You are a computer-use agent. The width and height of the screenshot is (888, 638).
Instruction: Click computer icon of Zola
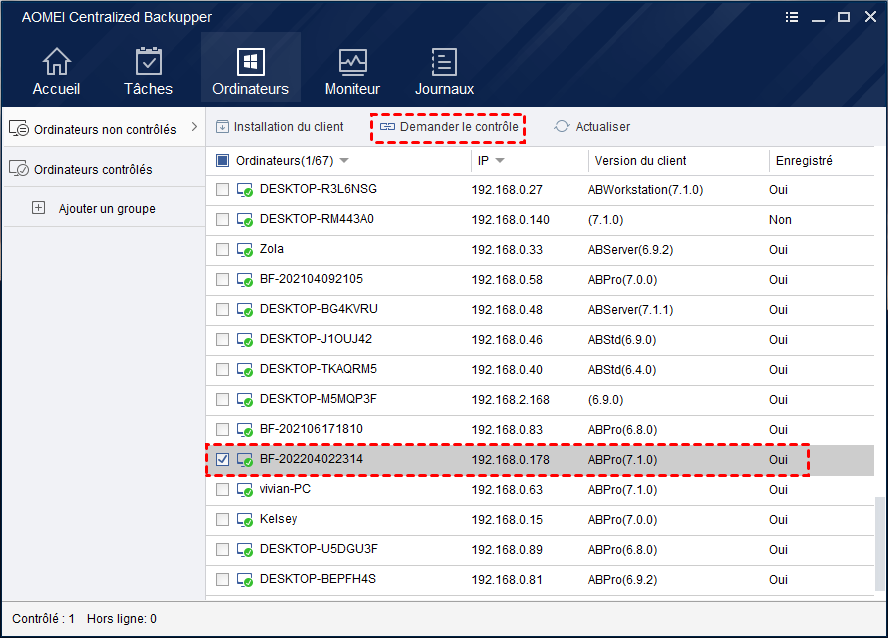(x=245, y=250)
